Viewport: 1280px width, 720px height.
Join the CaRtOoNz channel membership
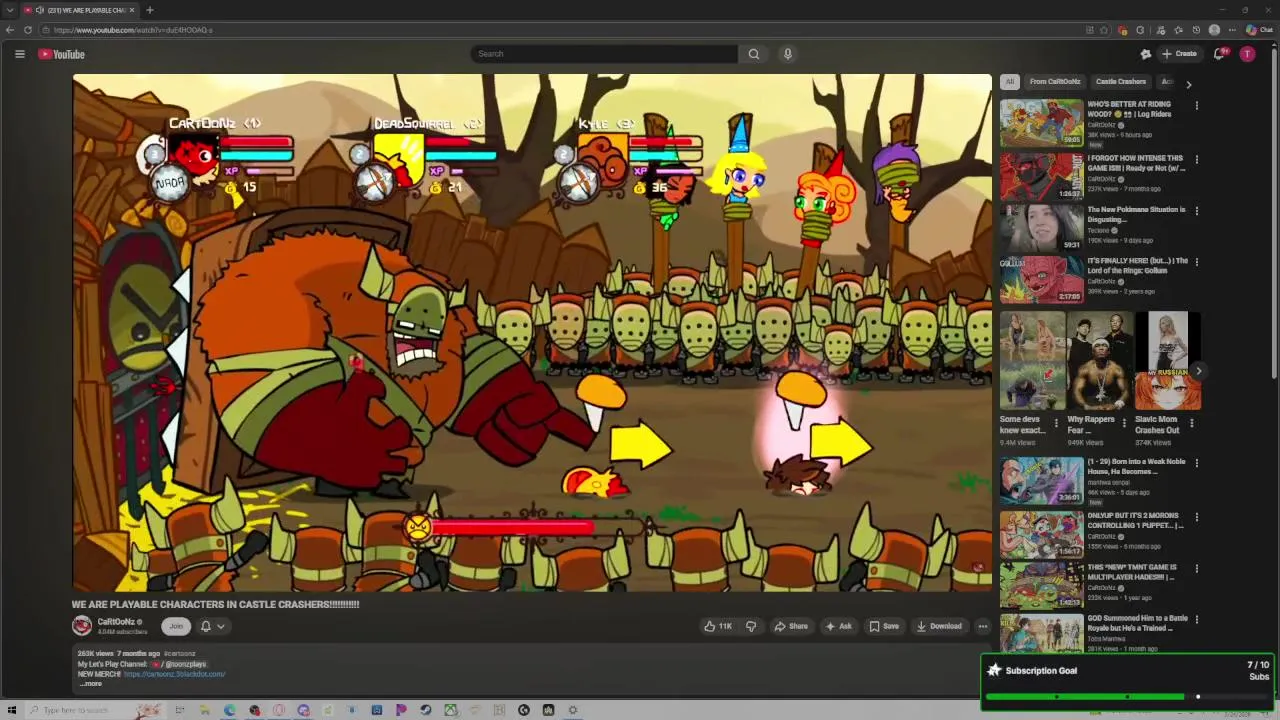(176, 626)
